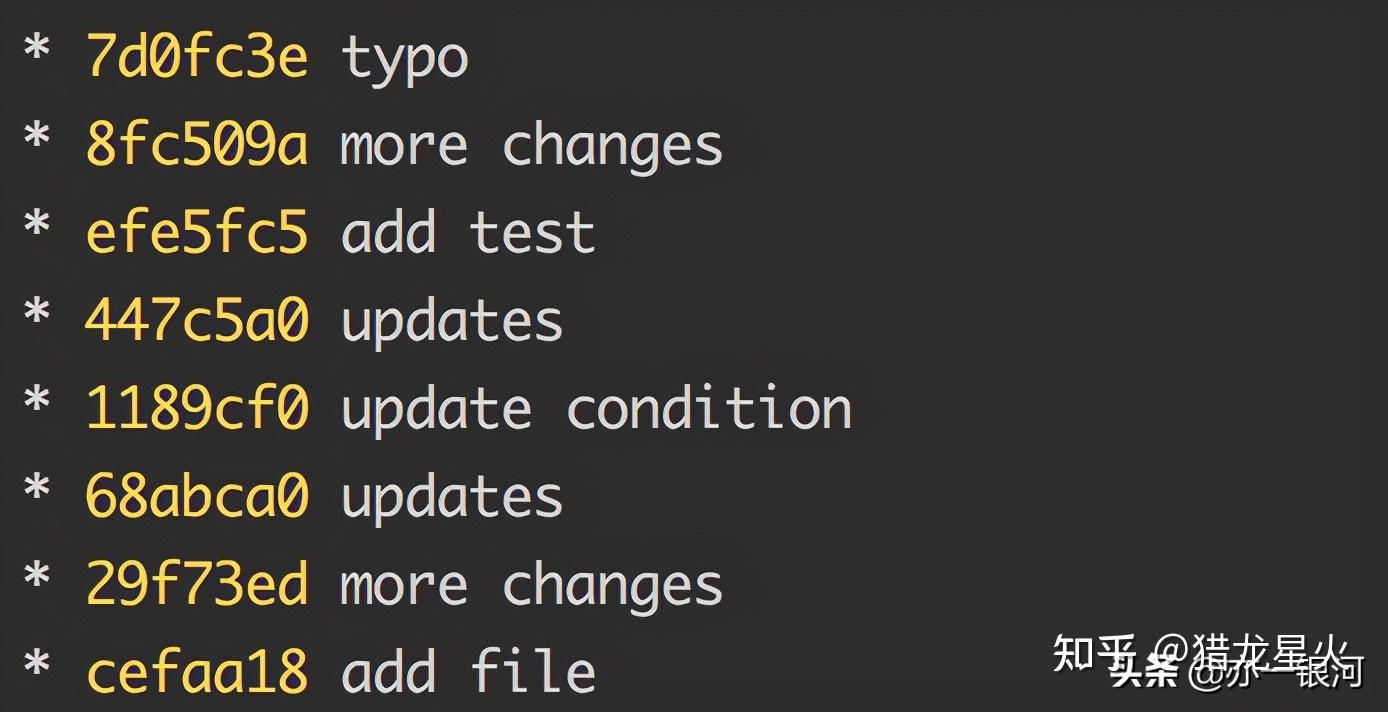
Task: Select commit hash 8fc509a
Action: [x=197, y=146]
